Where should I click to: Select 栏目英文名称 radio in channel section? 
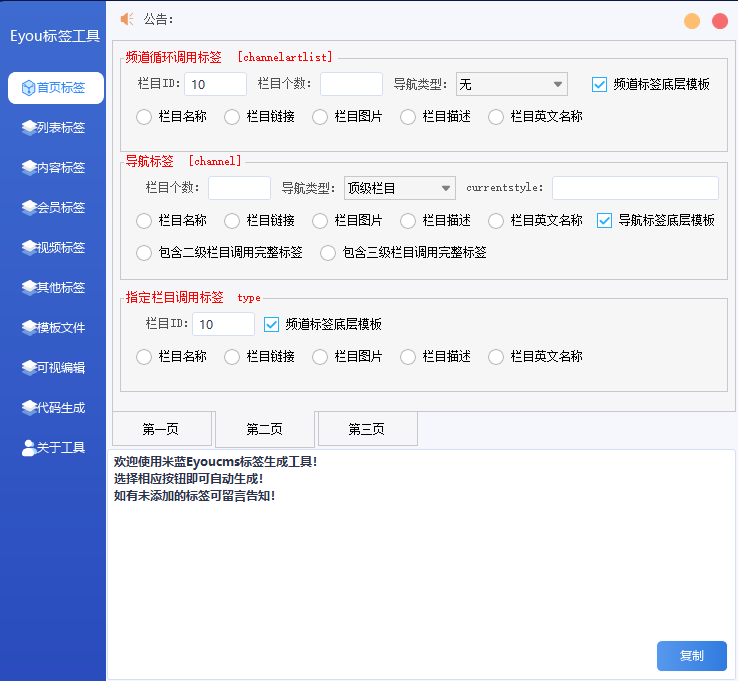pos(496,221)
